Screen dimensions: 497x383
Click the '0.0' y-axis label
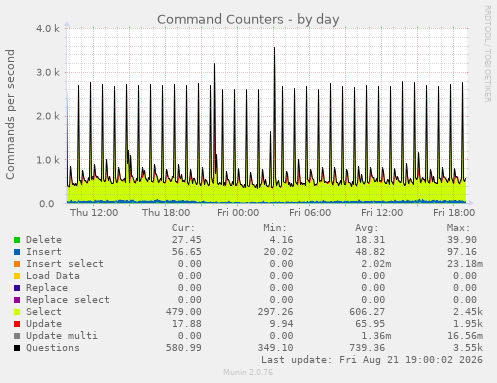point(46,204)
